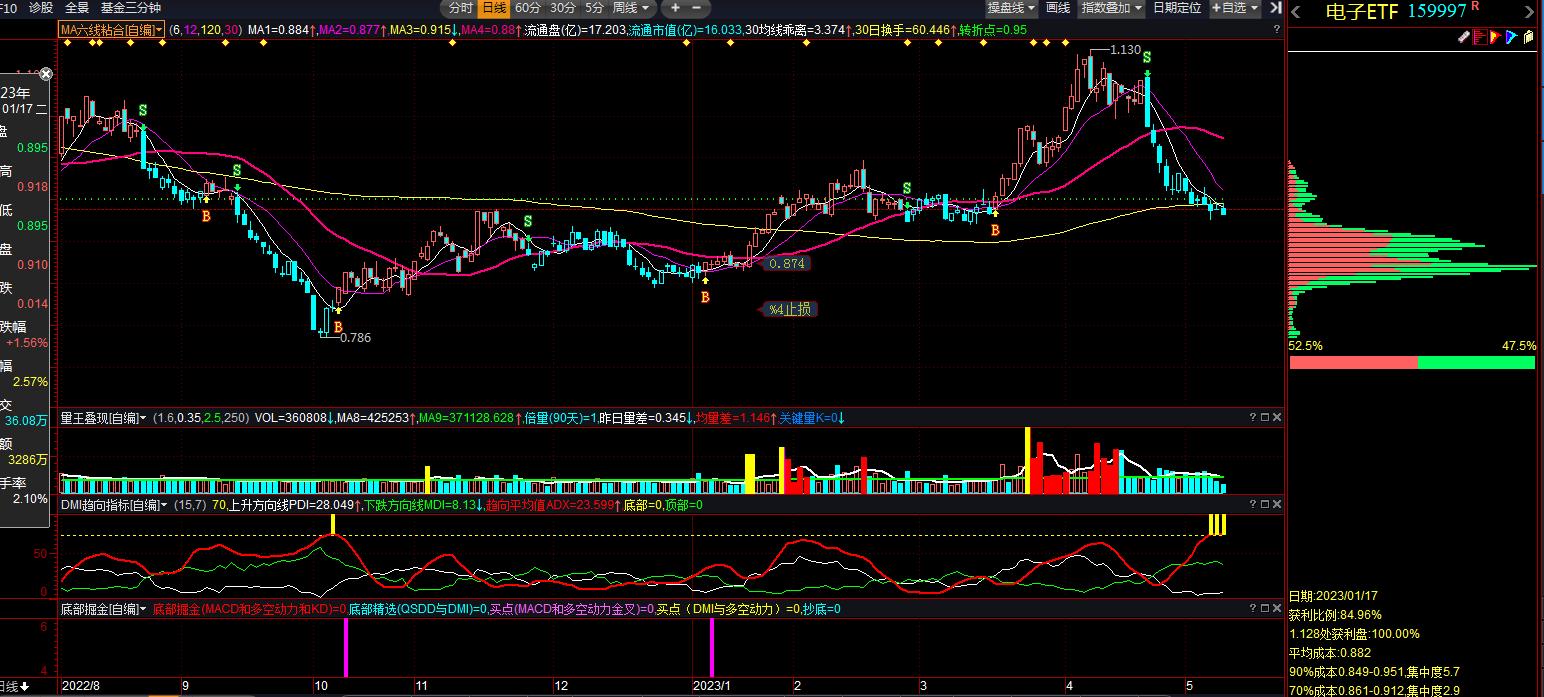Open the 周线 period dropdown

point(630,8)
